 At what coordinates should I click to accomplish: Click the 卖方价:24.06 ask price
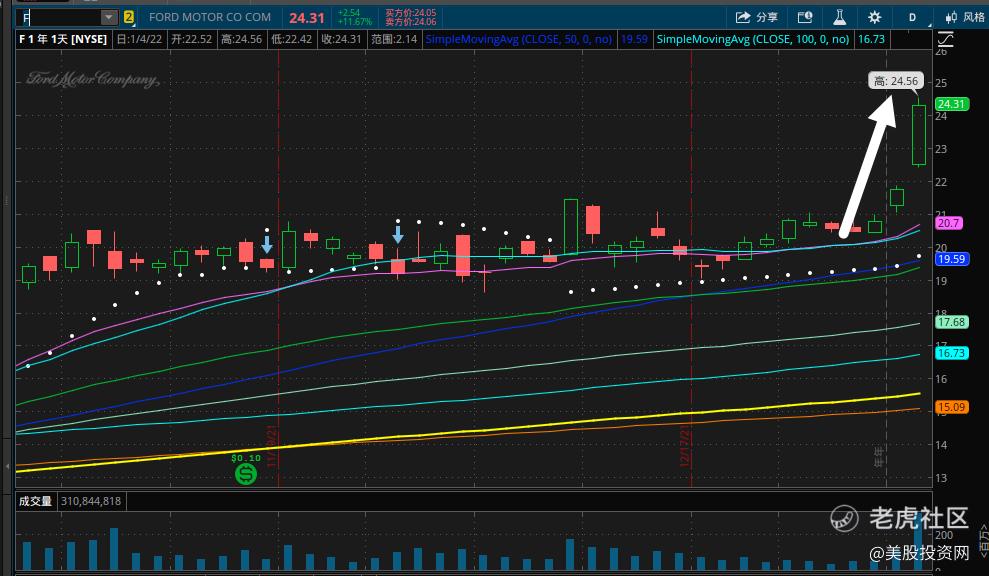tap(411, 22)
